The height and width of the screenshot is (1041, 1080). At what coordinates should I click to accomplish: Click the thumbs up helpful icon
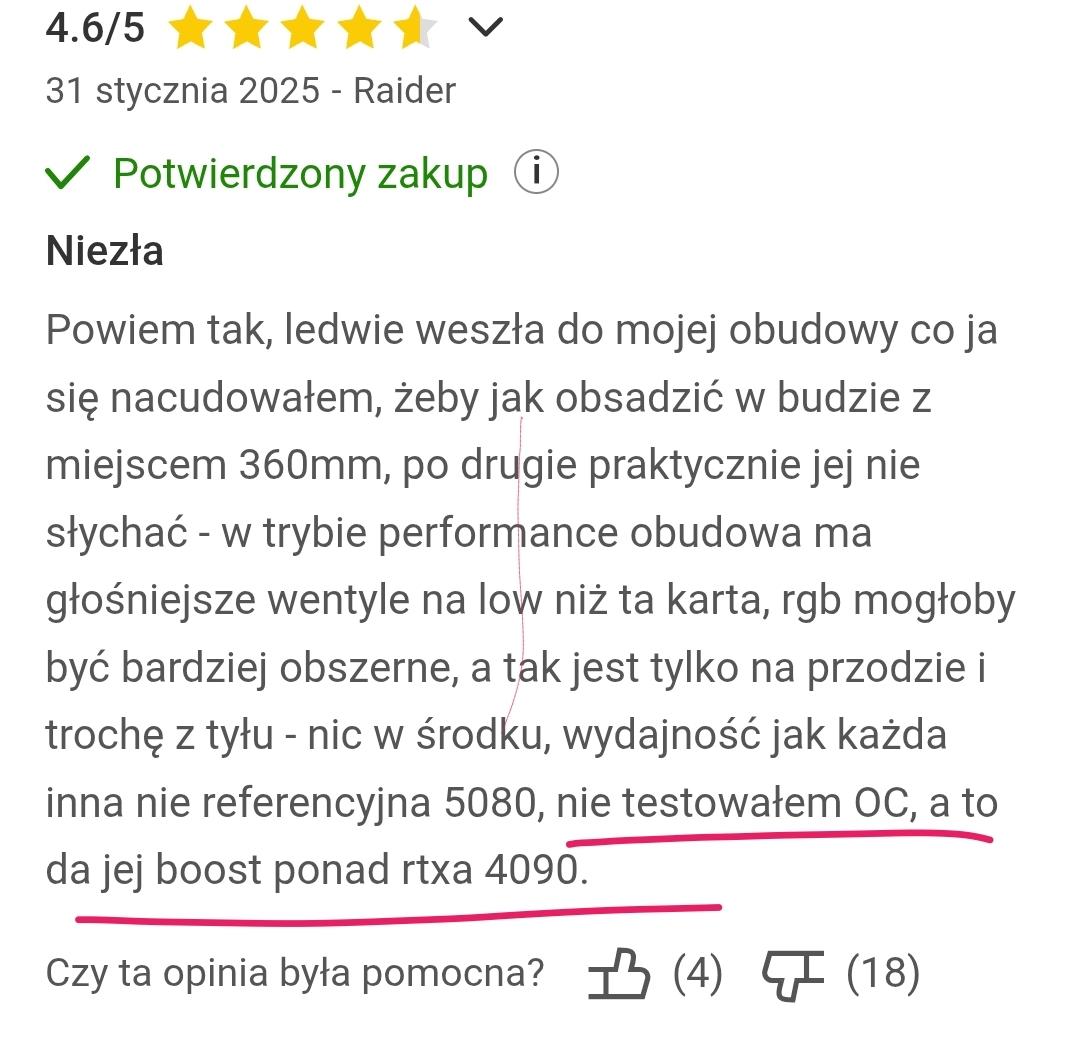(x=619, y=973)
